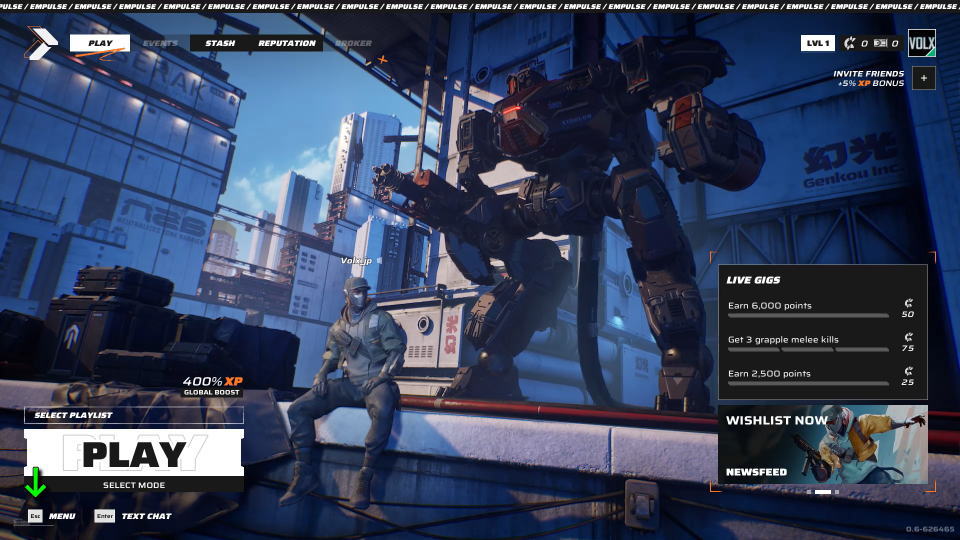Click the plus button to invite friends
This screenshot has height=540, width=960.
924,78
